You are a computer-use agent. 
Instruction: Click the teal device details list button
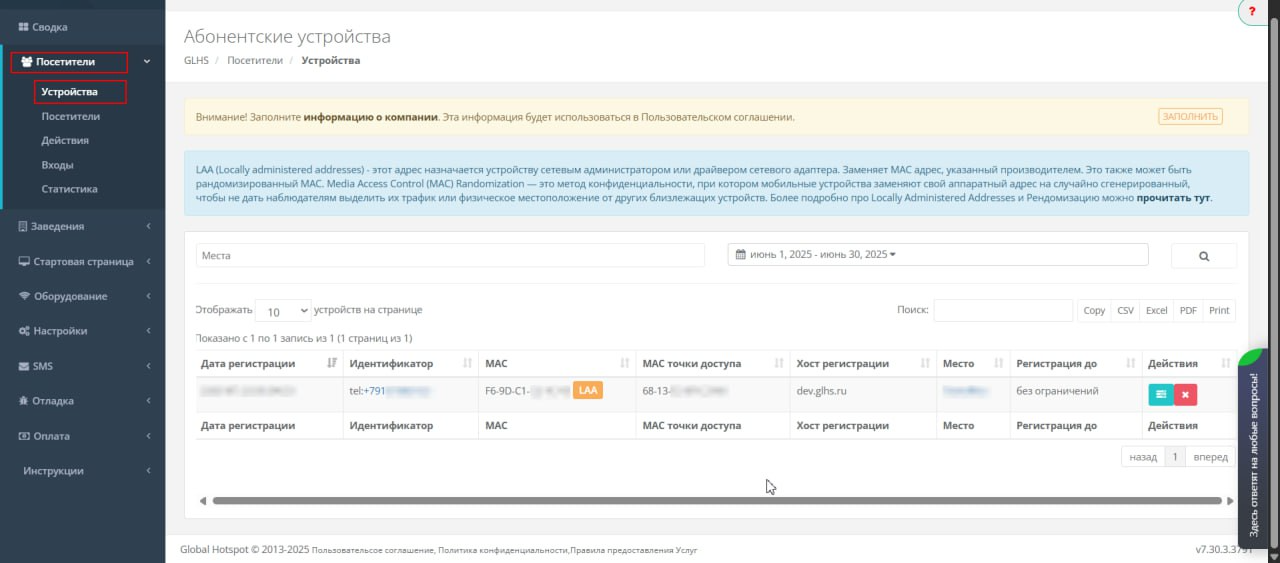click(1160, 394)
